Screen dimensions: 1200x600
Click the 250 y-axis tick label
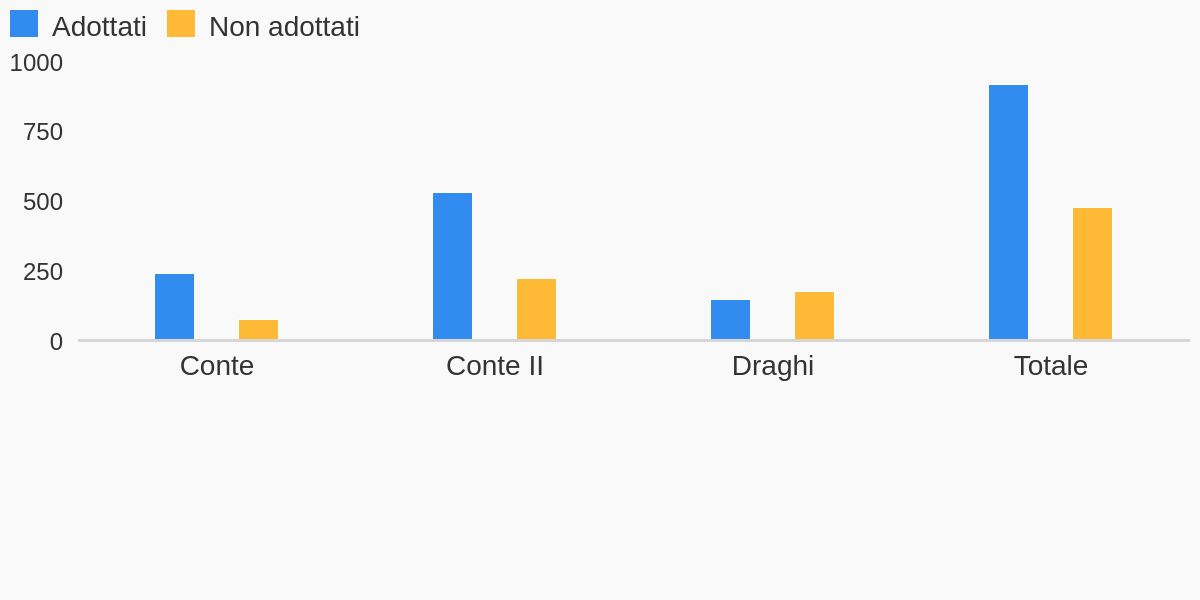(x=43, y=272)
